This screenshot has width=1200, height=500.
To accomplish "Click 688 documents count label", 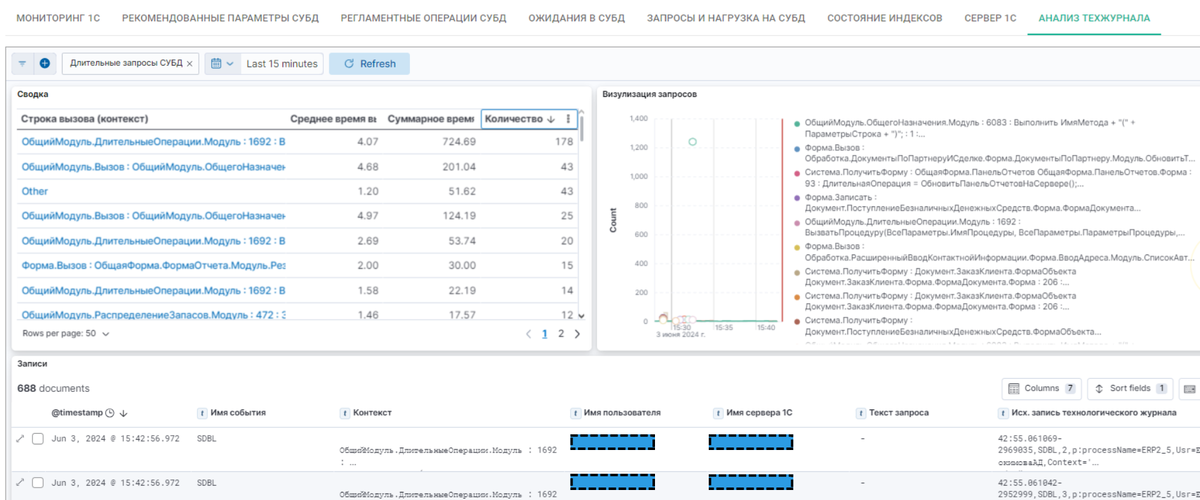I will 53,388.
